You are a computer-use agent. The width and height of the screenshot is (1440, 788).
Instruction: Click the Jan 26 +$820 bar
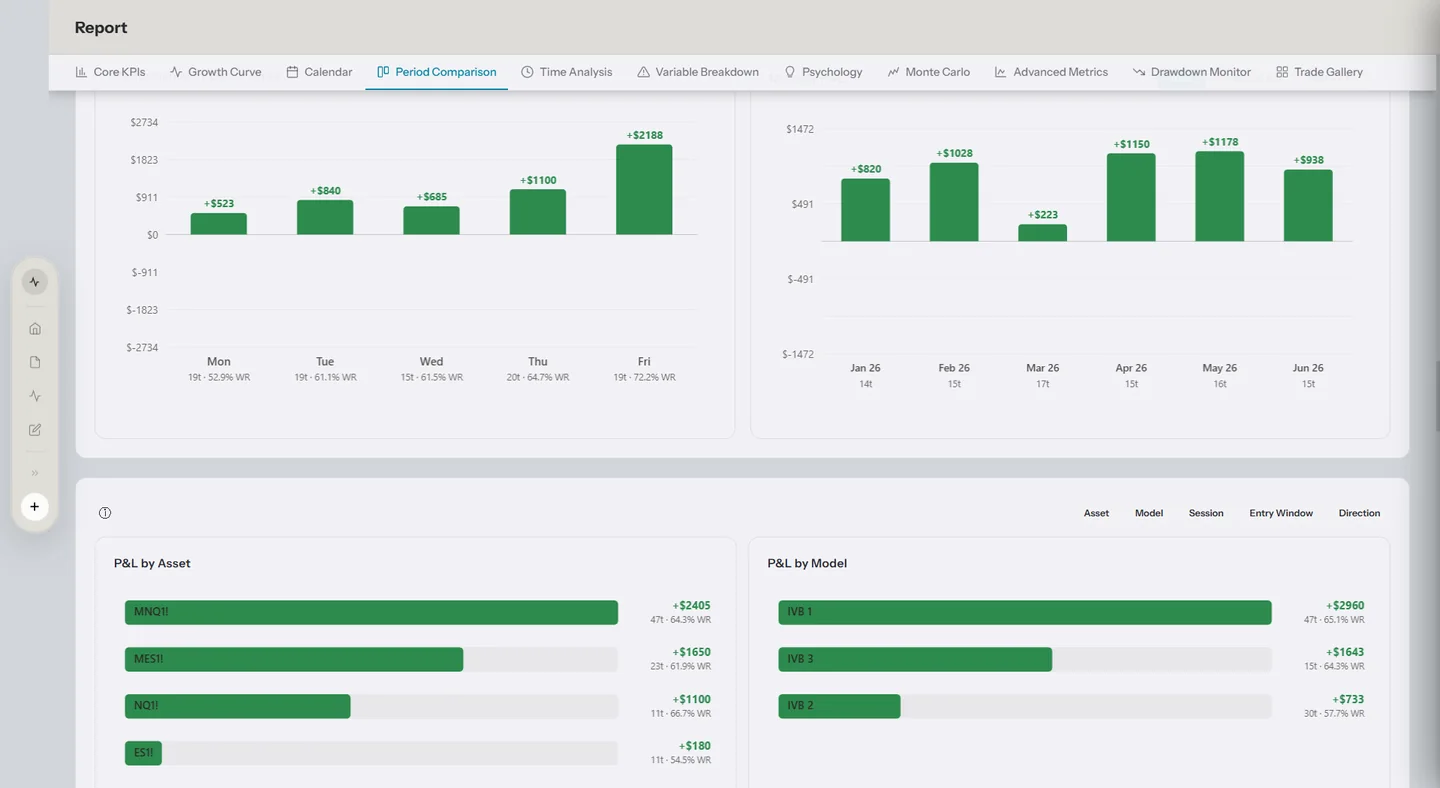coord(866,210)
